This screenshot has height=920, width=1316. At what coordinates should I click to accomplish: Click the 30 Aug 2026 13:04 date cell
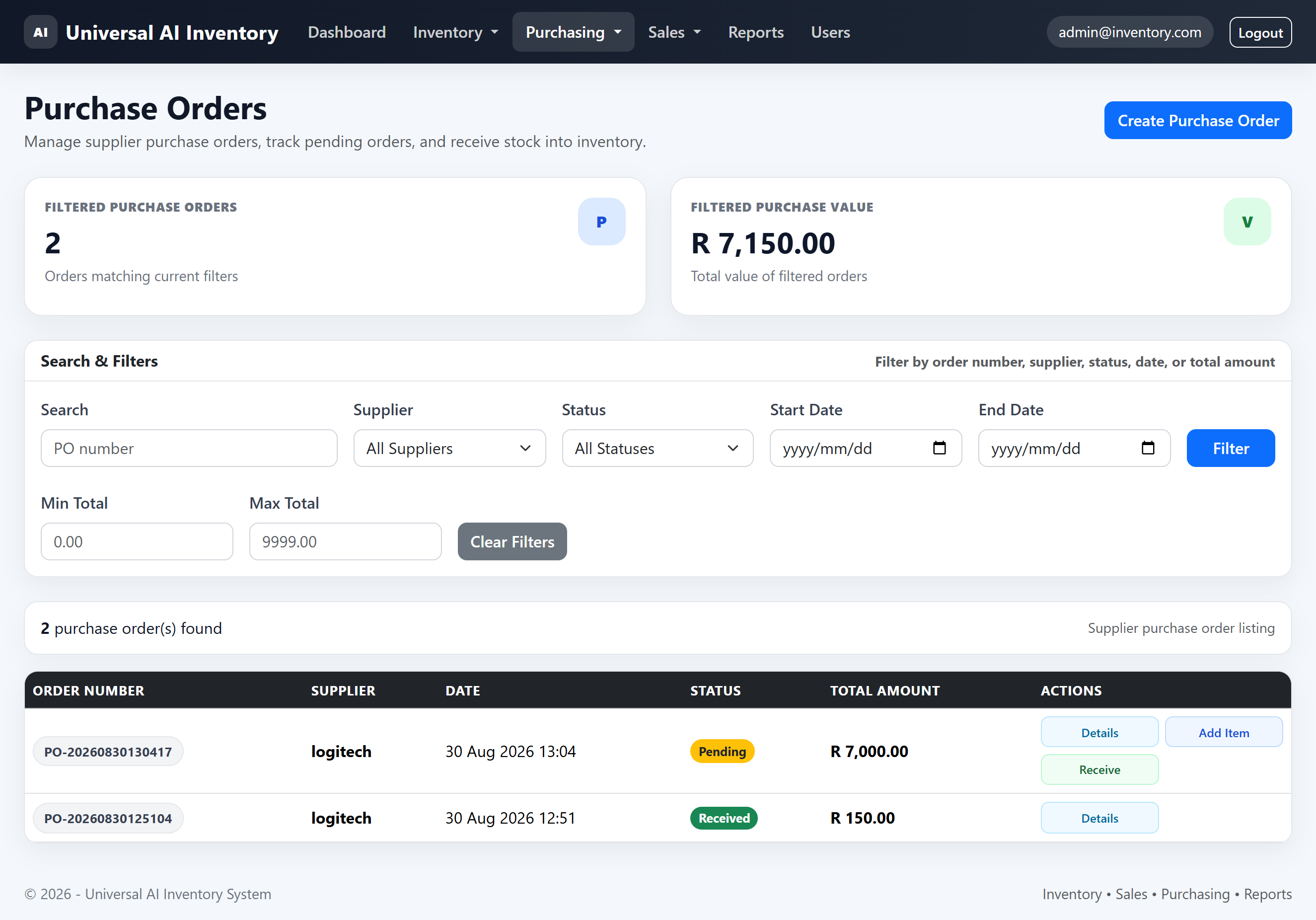tap(510, 752)
